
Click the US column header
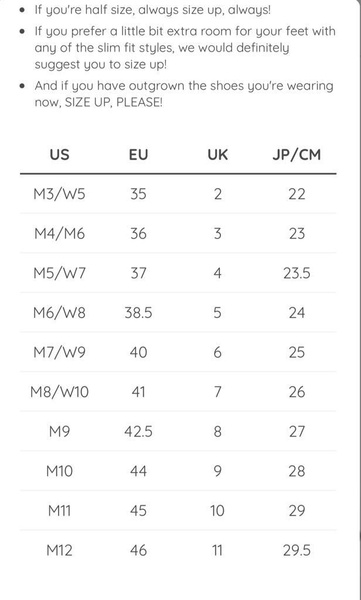click(59, 155)
